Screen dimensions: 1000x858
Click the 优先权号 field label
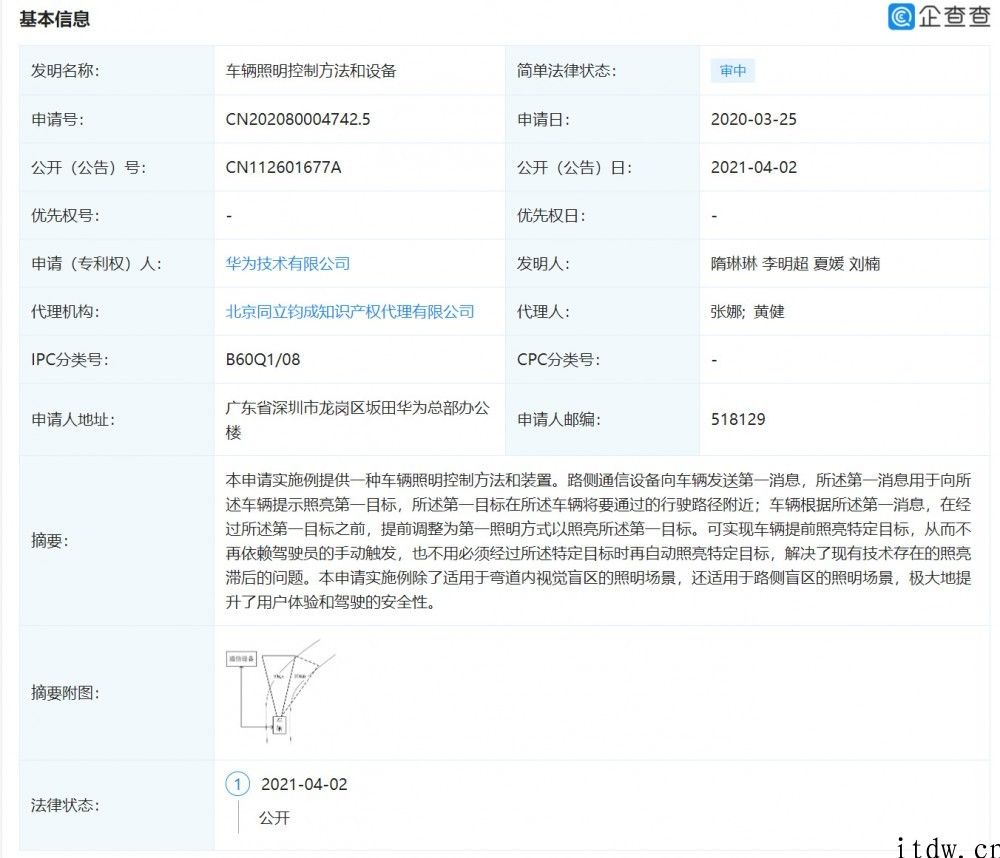click(x=65, y=216)
